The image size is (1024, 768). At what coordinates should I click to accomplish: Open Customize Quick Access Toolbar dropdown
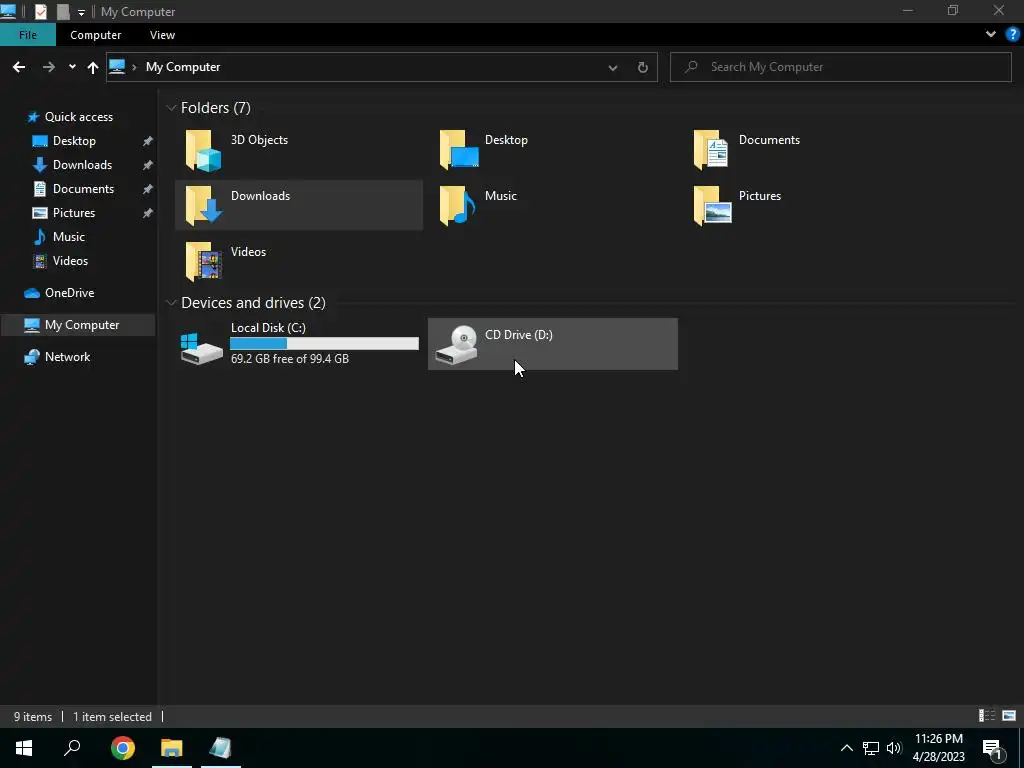point(81,12)
